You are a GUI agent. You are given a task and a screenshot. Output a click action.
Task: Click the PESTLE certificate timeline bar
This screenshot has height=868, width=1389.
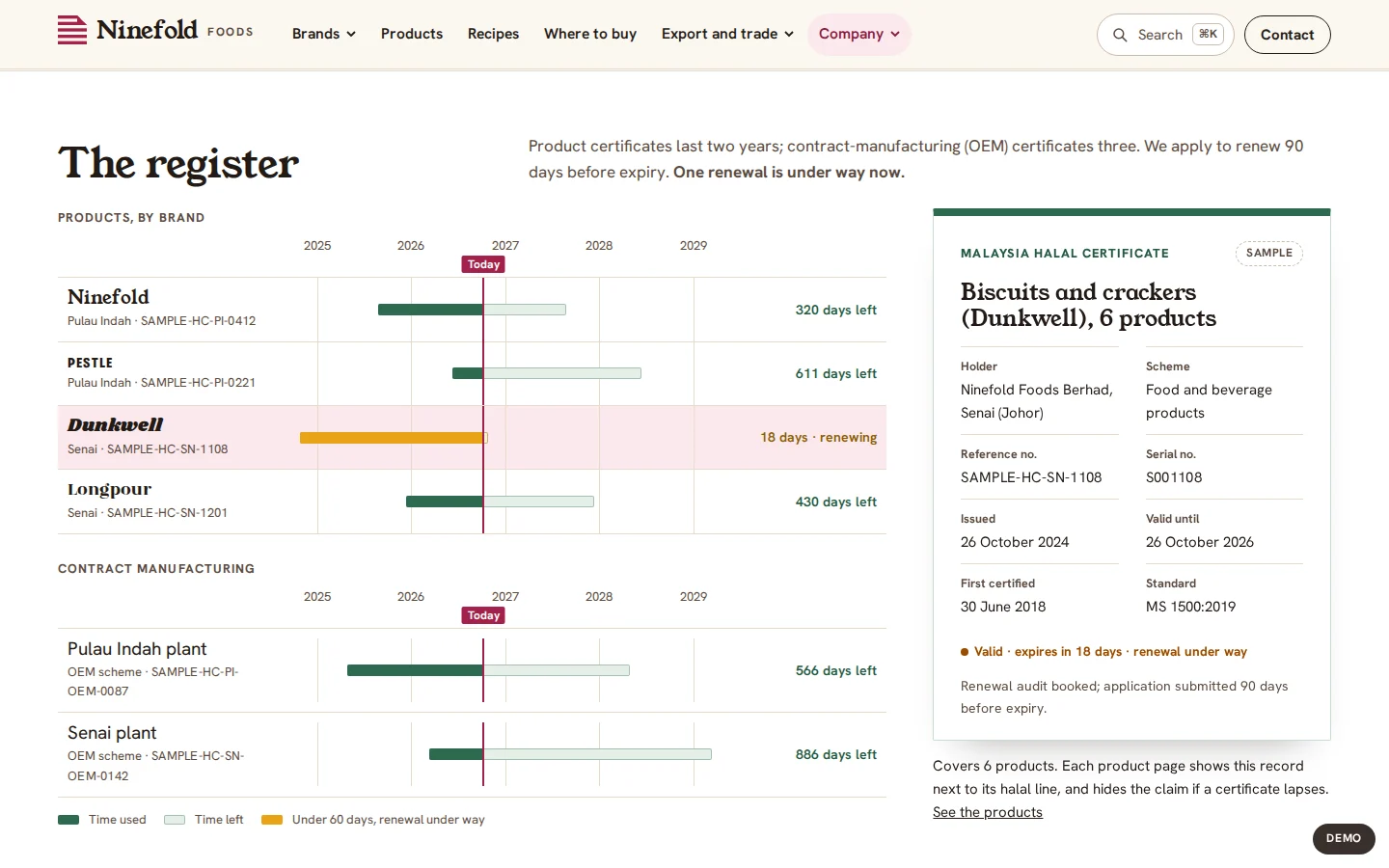point(547,373)
